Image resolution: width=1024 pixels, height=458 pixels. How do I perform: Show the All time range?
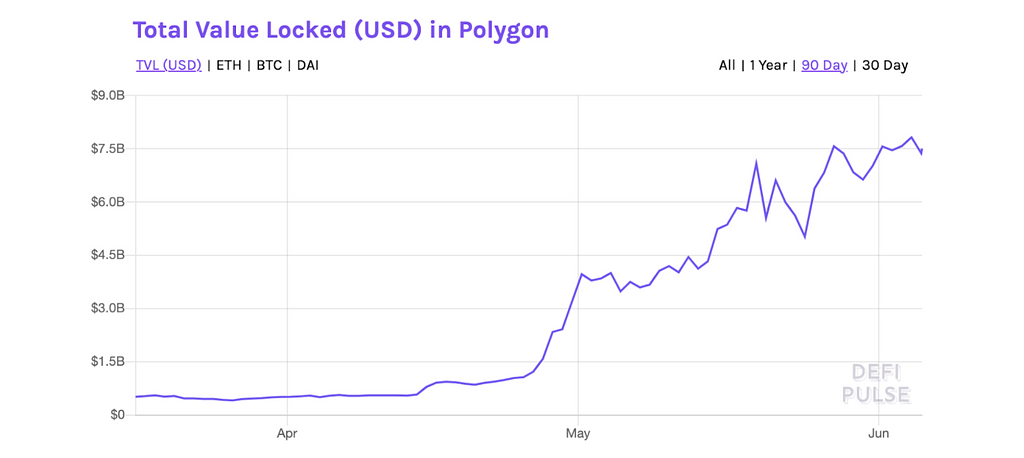pos(727,66)
